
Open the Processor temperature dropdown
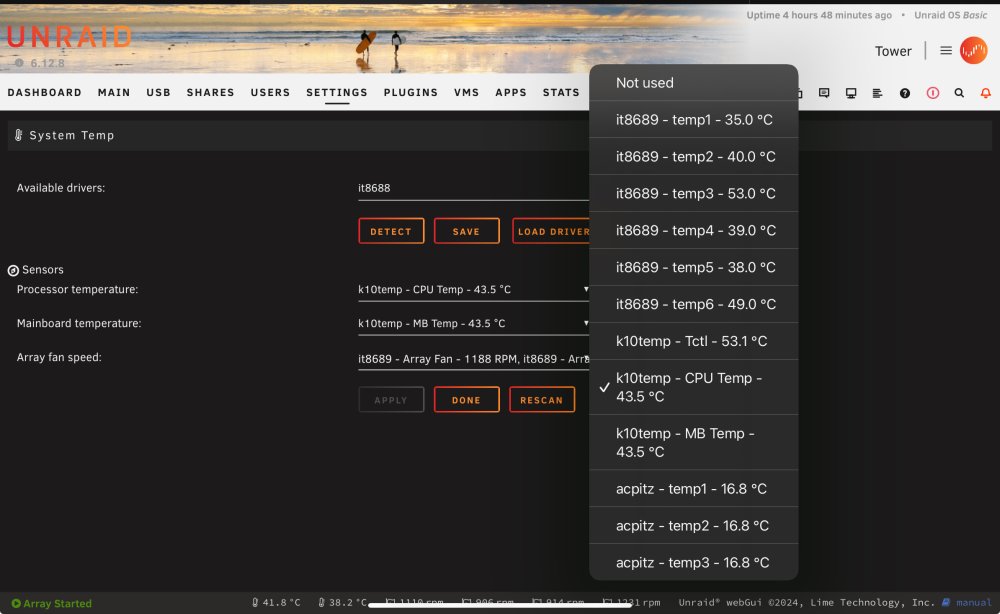coord(473,289)
